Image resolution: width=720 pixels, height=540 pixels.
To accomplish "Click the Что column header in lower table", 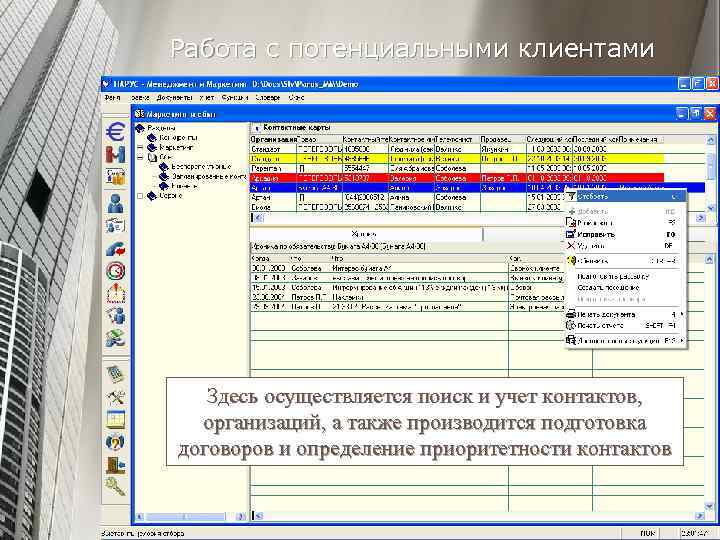I will click(x=419, y=259).
